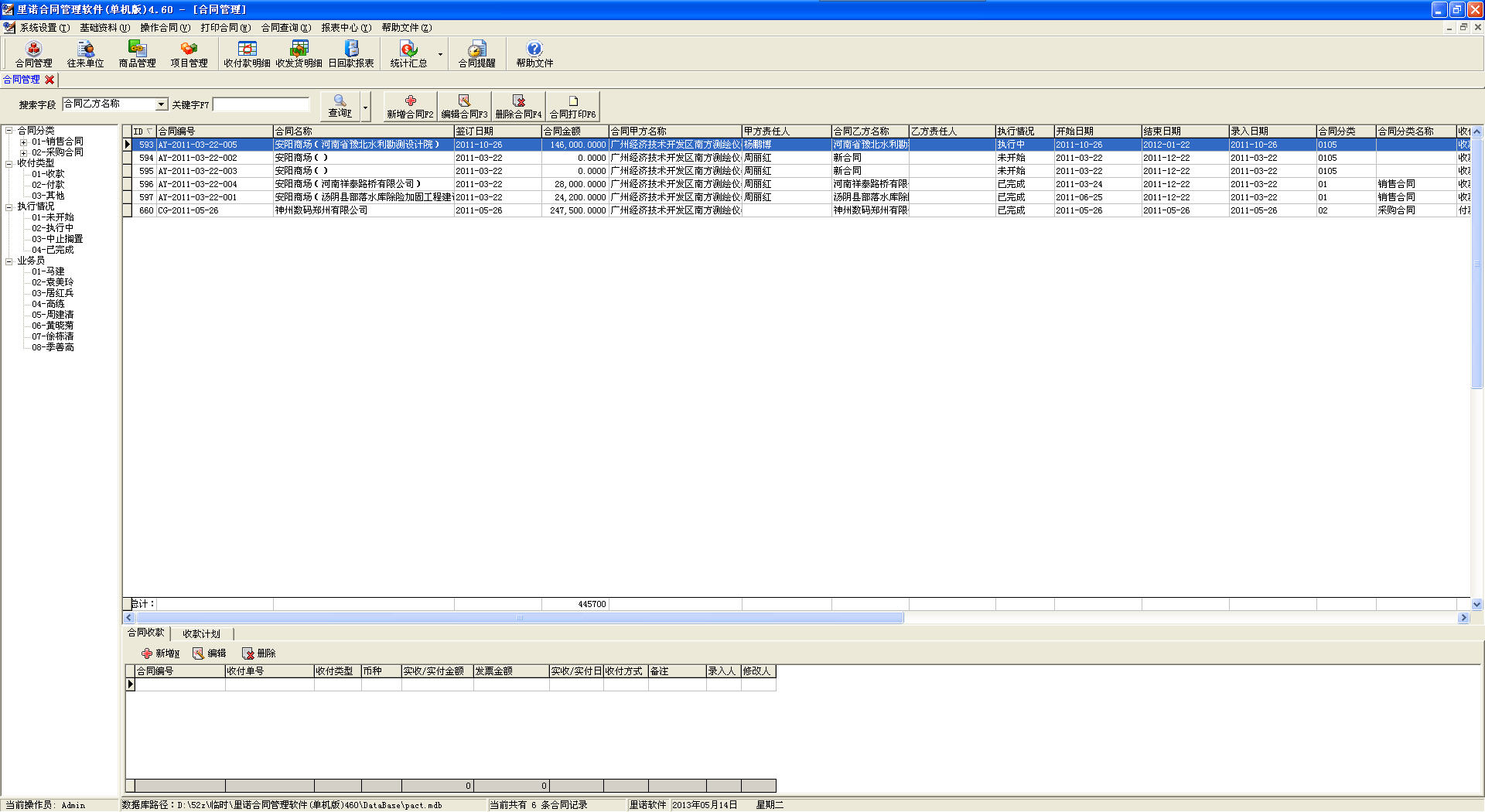1485x812 pixels.
Task: Expand the 01-销售合同 tree node
Action: coord(23,142)
